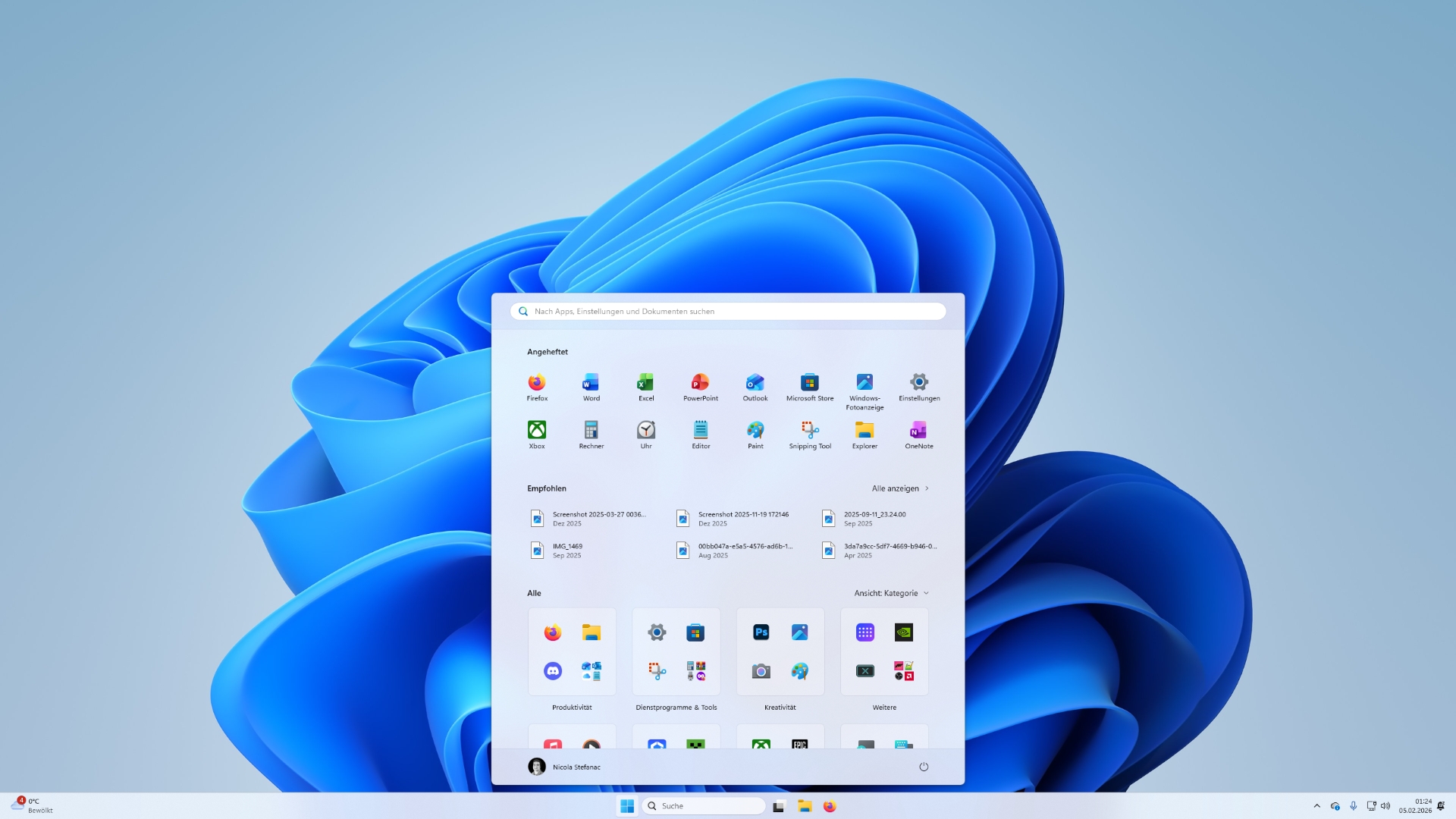Click the Start menu search field
This screenshot has height=819, width=1456.
click(728, 311)
